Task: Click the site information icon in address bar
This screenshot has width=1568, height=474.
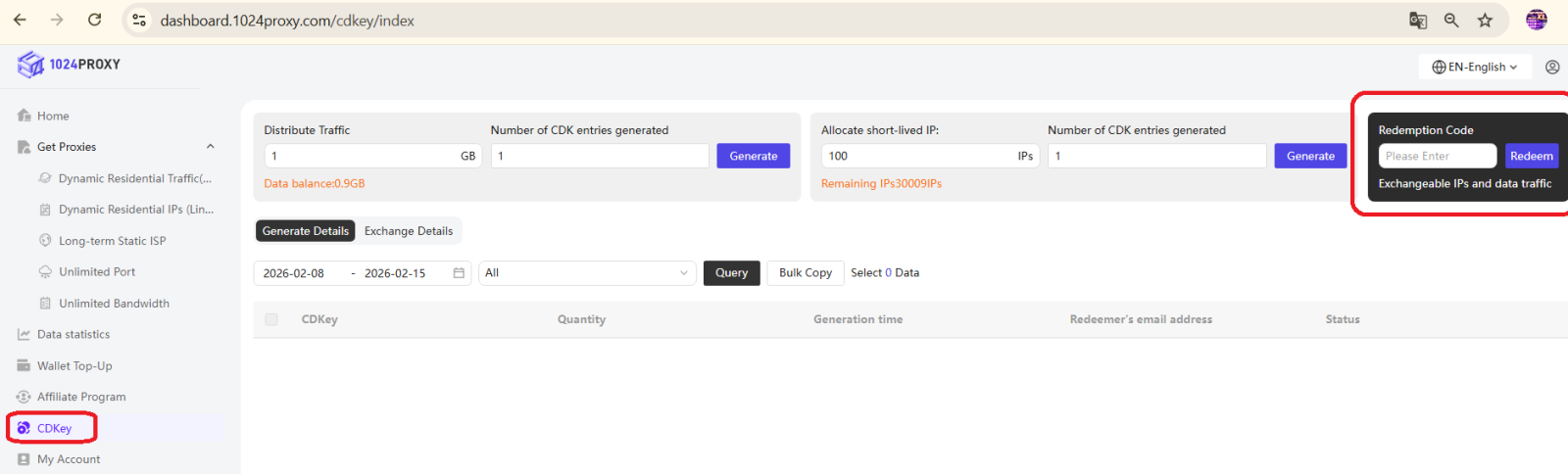Action: (139, 21)
